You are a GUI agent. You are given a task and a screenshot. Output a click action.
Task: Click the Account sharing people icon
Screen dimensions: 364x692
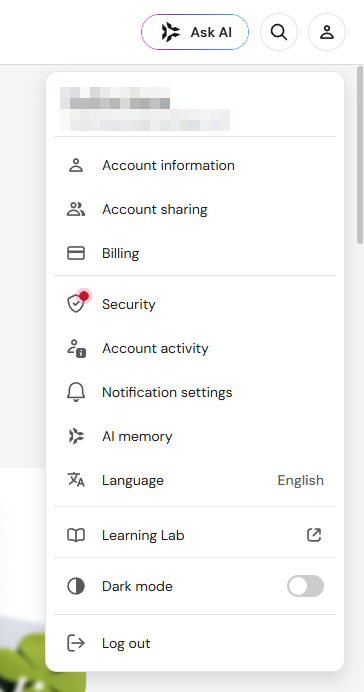(76, 209)
